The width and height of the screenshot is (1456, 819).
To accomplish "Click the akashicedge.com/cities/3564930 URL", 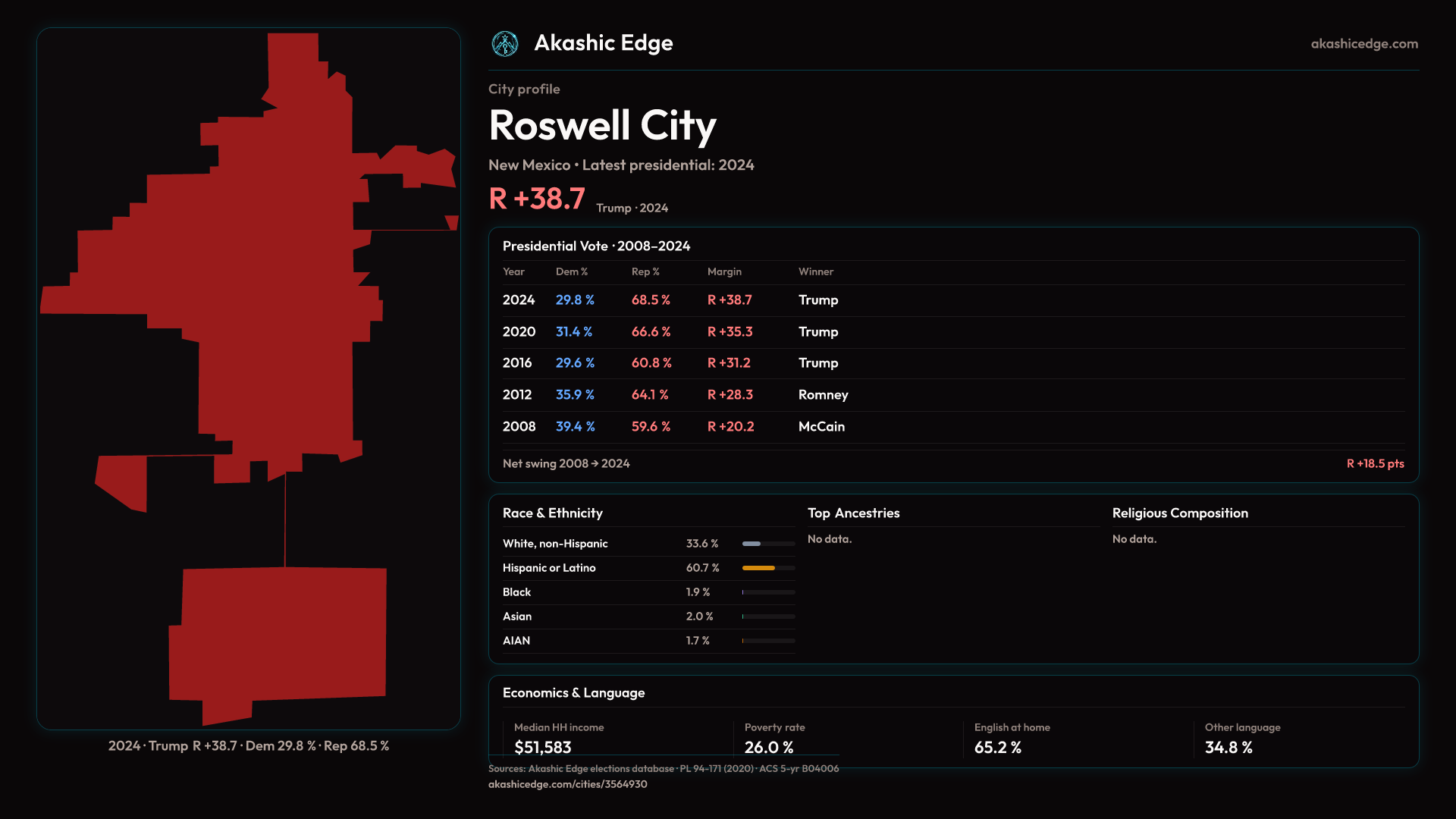I will 567,784.
